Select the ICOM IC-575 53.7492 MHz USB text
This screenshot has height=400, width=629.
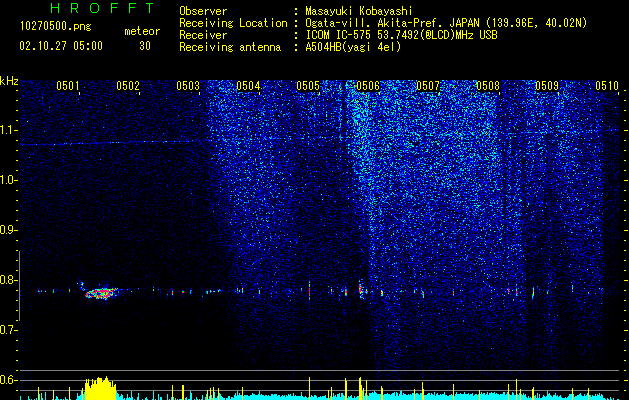click(401, 35)
